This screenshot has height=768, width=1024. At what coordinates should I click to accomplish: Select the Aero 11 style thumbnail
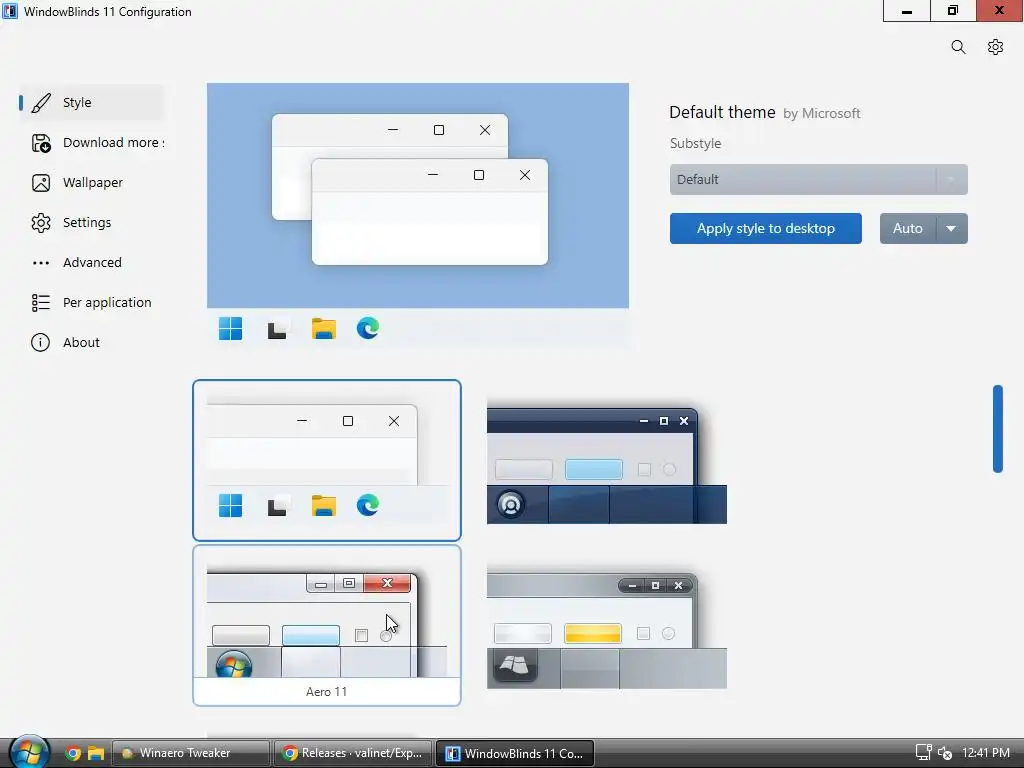[327, 626]
